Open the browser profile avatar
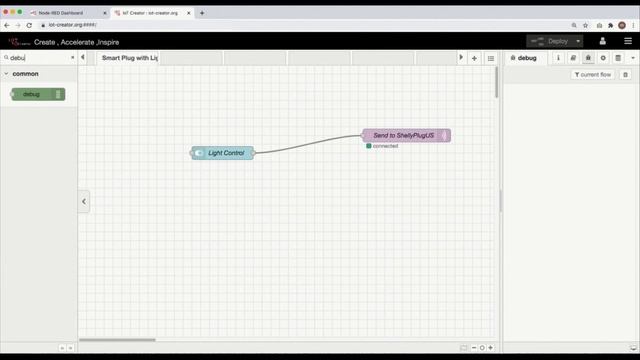 pos(622,25)
